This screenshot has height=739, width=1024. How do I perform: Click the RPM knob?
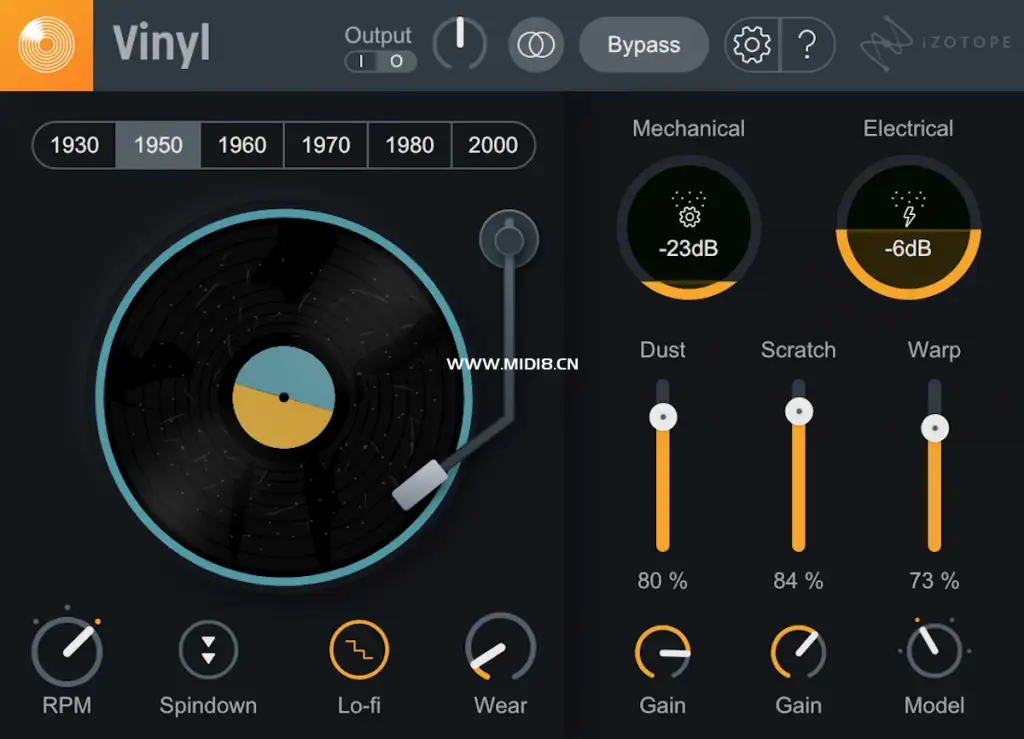[x=67, y=650]
